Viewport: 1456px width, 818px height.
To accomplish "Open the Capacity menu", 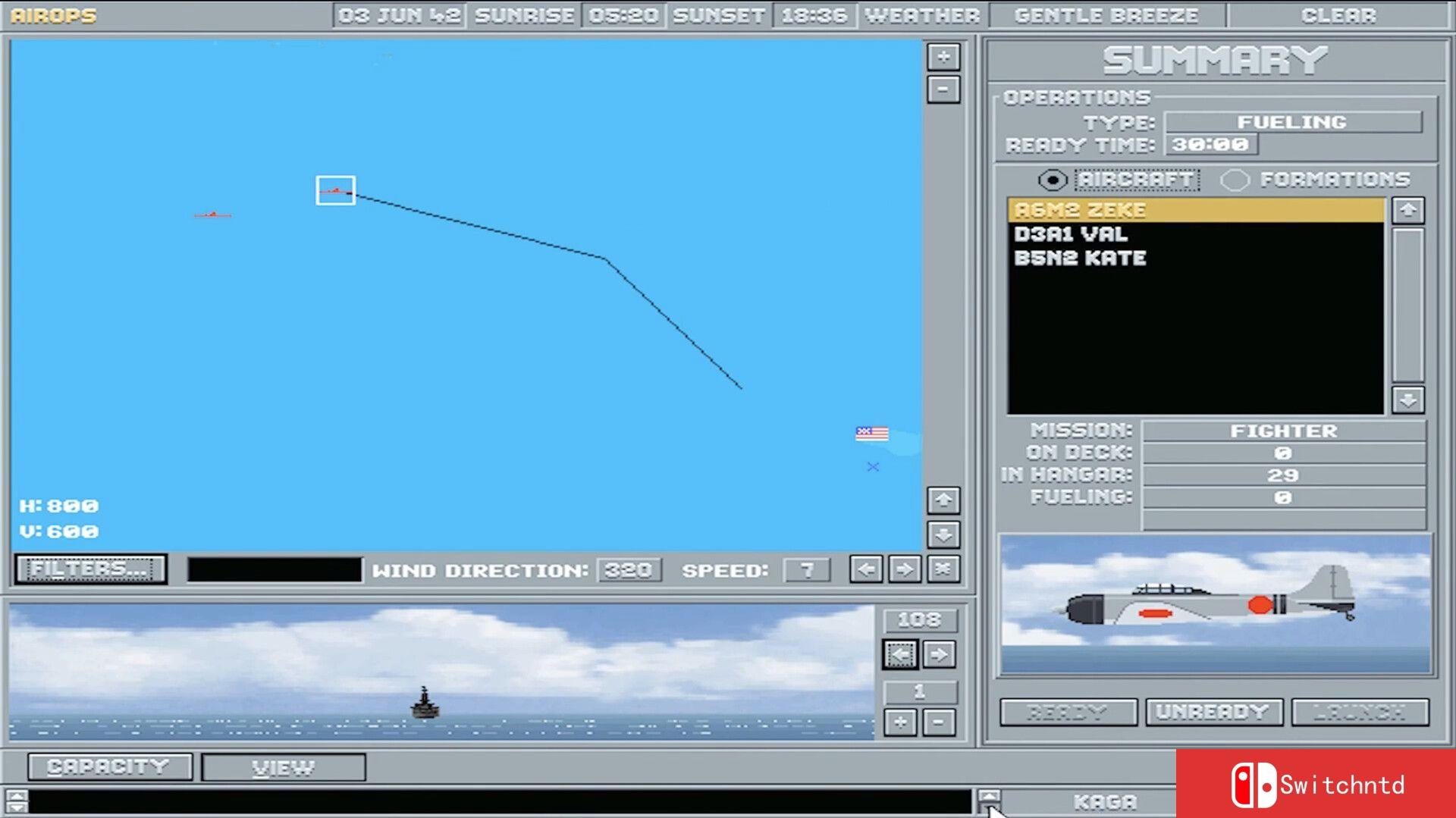I will coord(110,766).
